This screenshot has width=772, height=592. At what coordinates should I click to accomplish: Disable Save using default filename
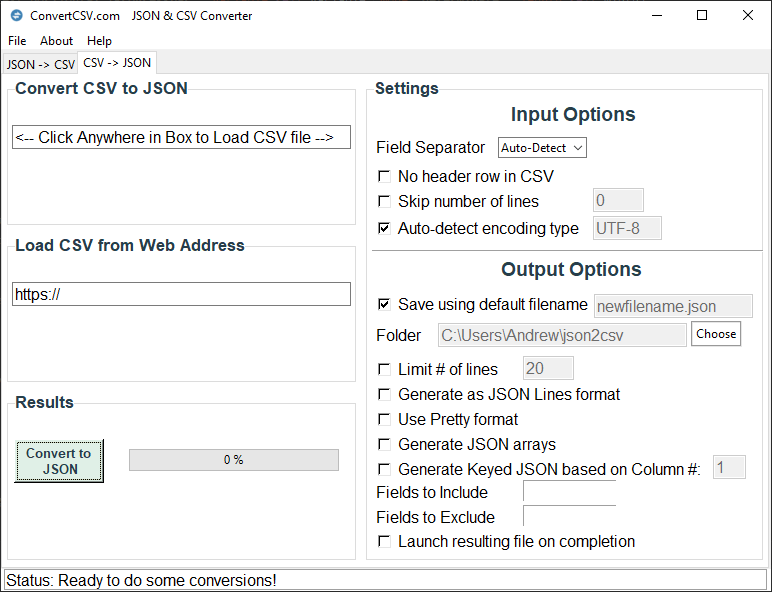[384, 304]
